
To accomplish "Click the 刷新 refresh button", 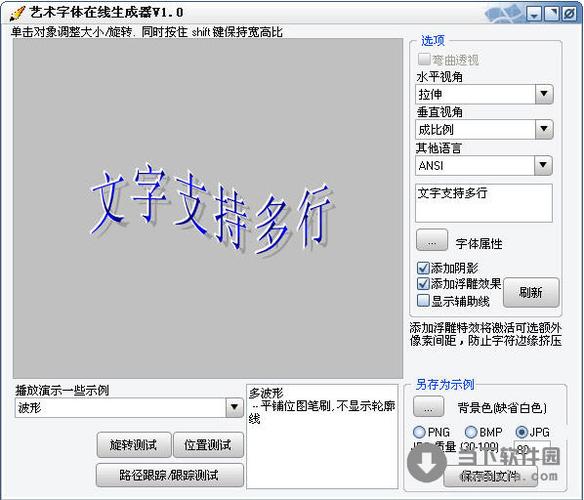I will (x=531, y=292).
